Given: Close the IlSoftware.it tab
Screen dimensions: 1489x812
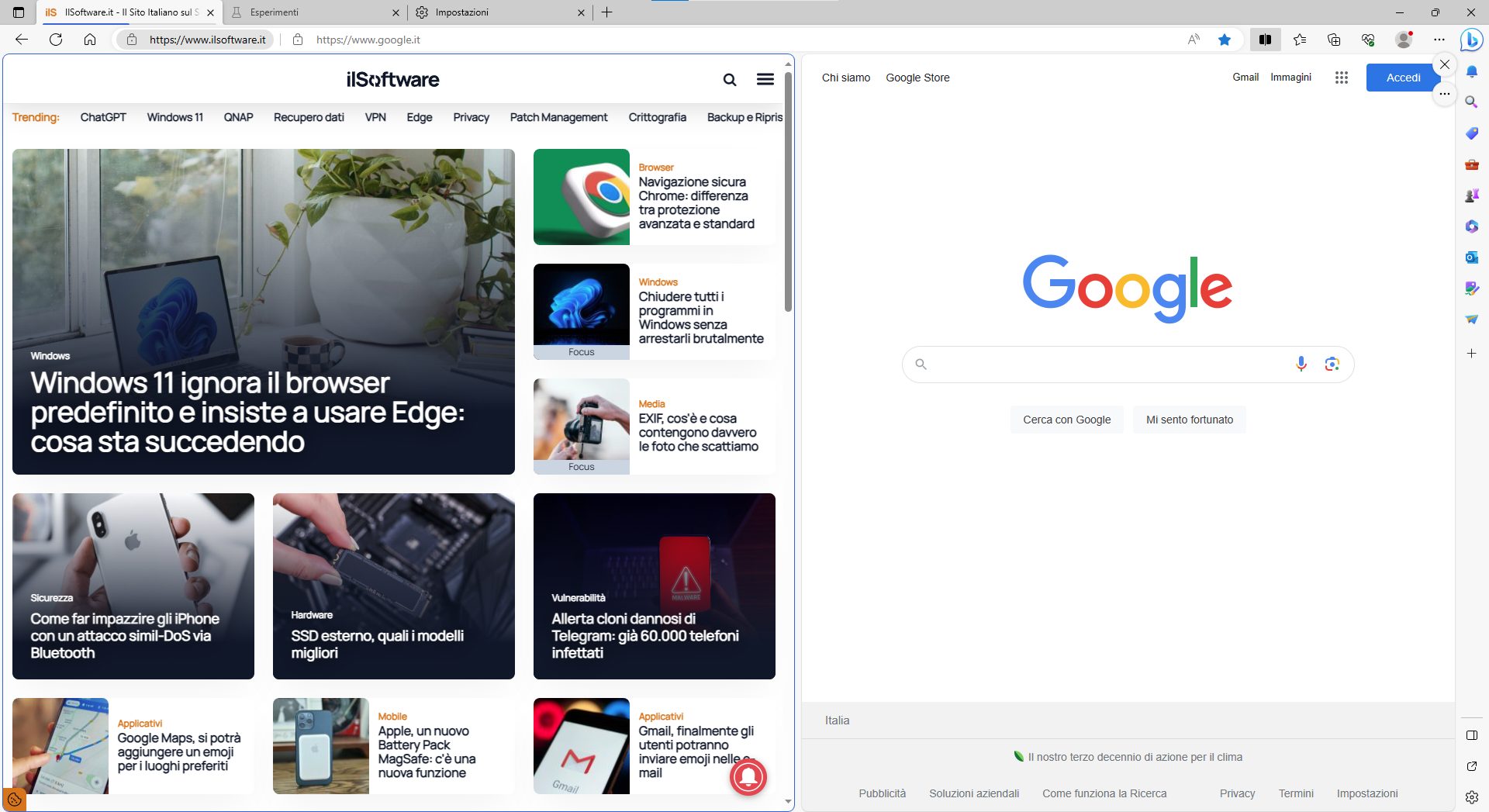Looking at the screenshot, I should coord(210,12).
